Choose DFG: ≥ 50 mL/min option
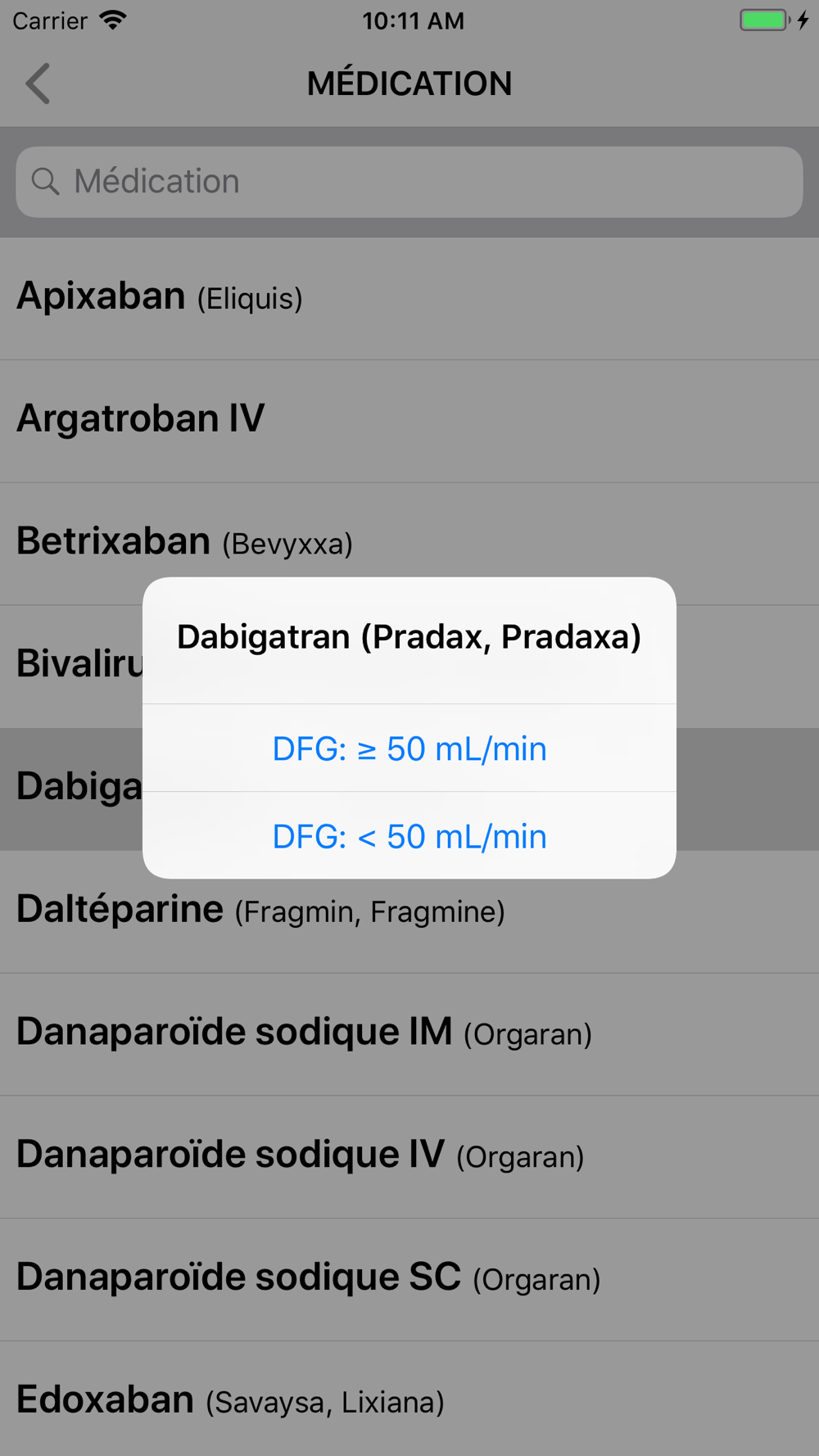819x1456 pixels. click(409, 748)
